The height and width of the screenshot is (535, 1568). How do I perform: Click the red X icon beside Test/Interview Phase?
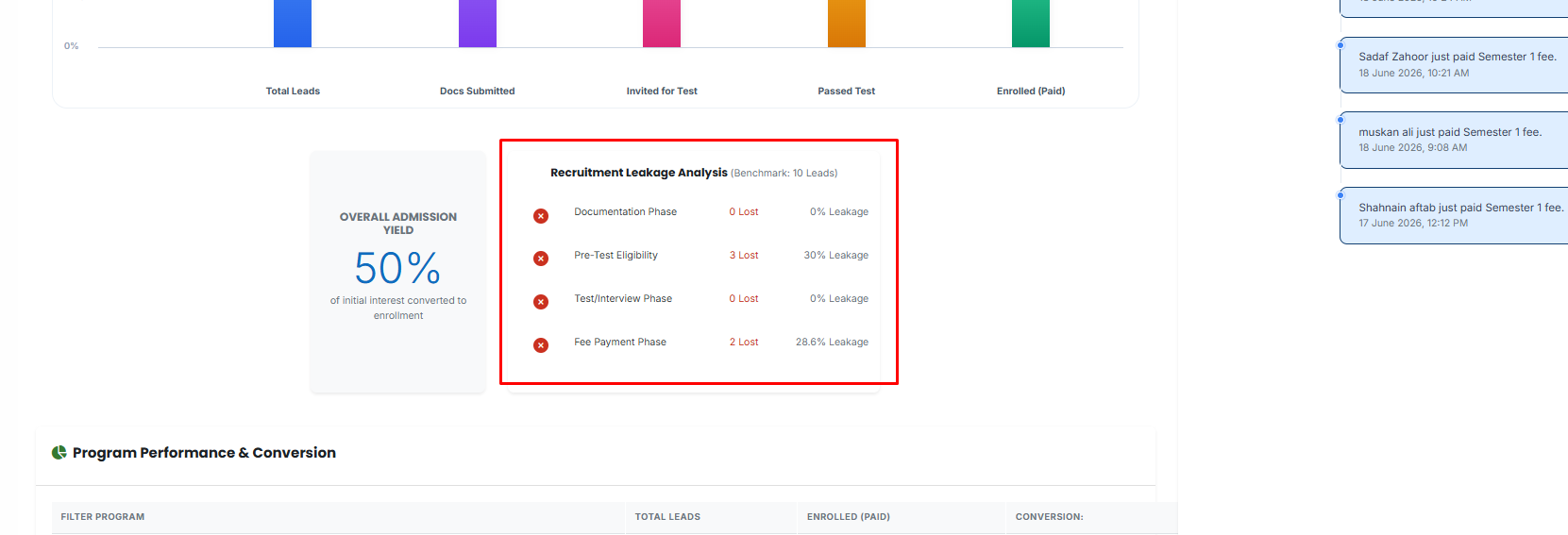[x=541, y=302]
